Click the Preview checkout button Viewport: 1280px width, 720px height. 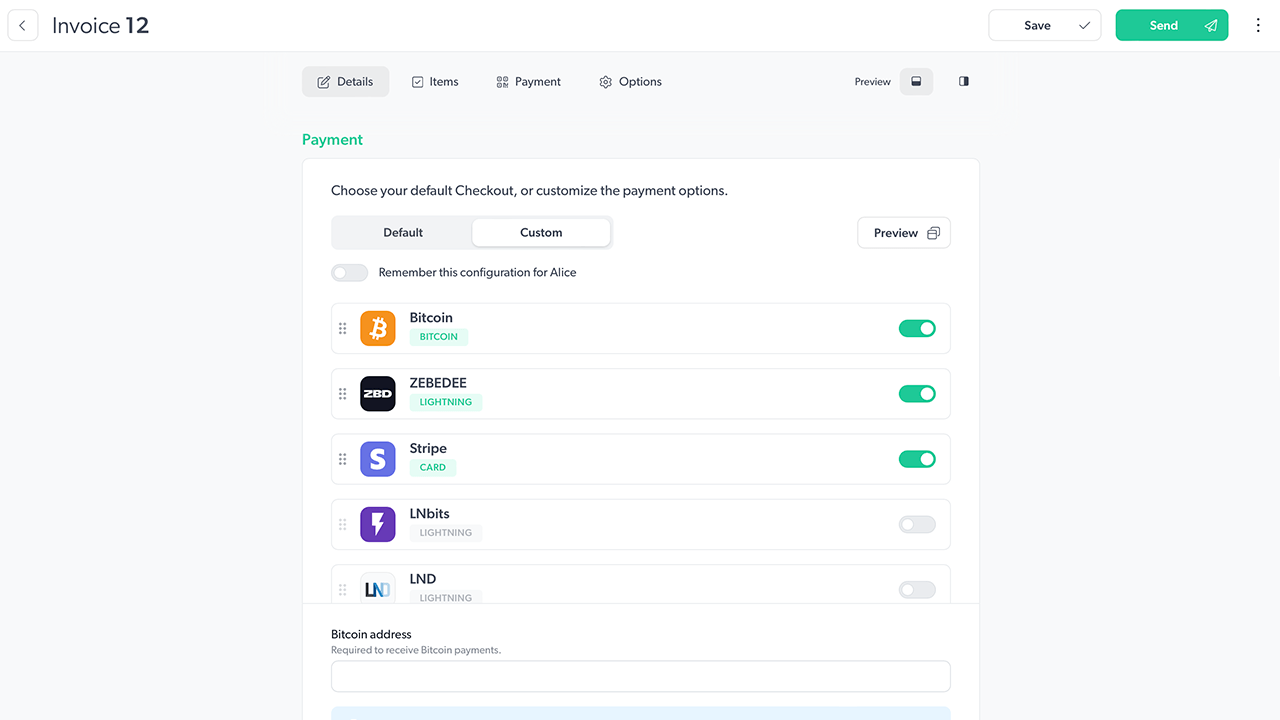tap(903, 232)
